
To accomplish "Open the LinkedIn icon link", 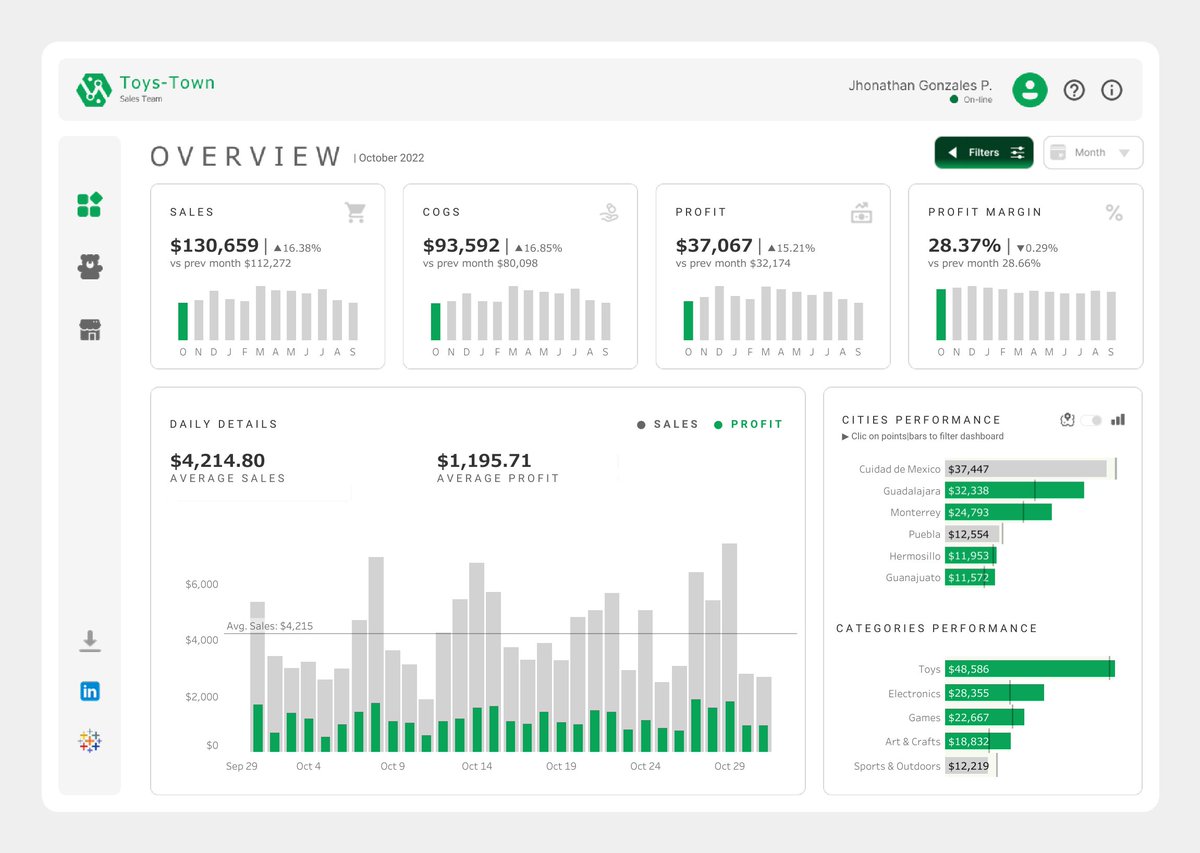I will pyautogui.click(x=90, y=691).
